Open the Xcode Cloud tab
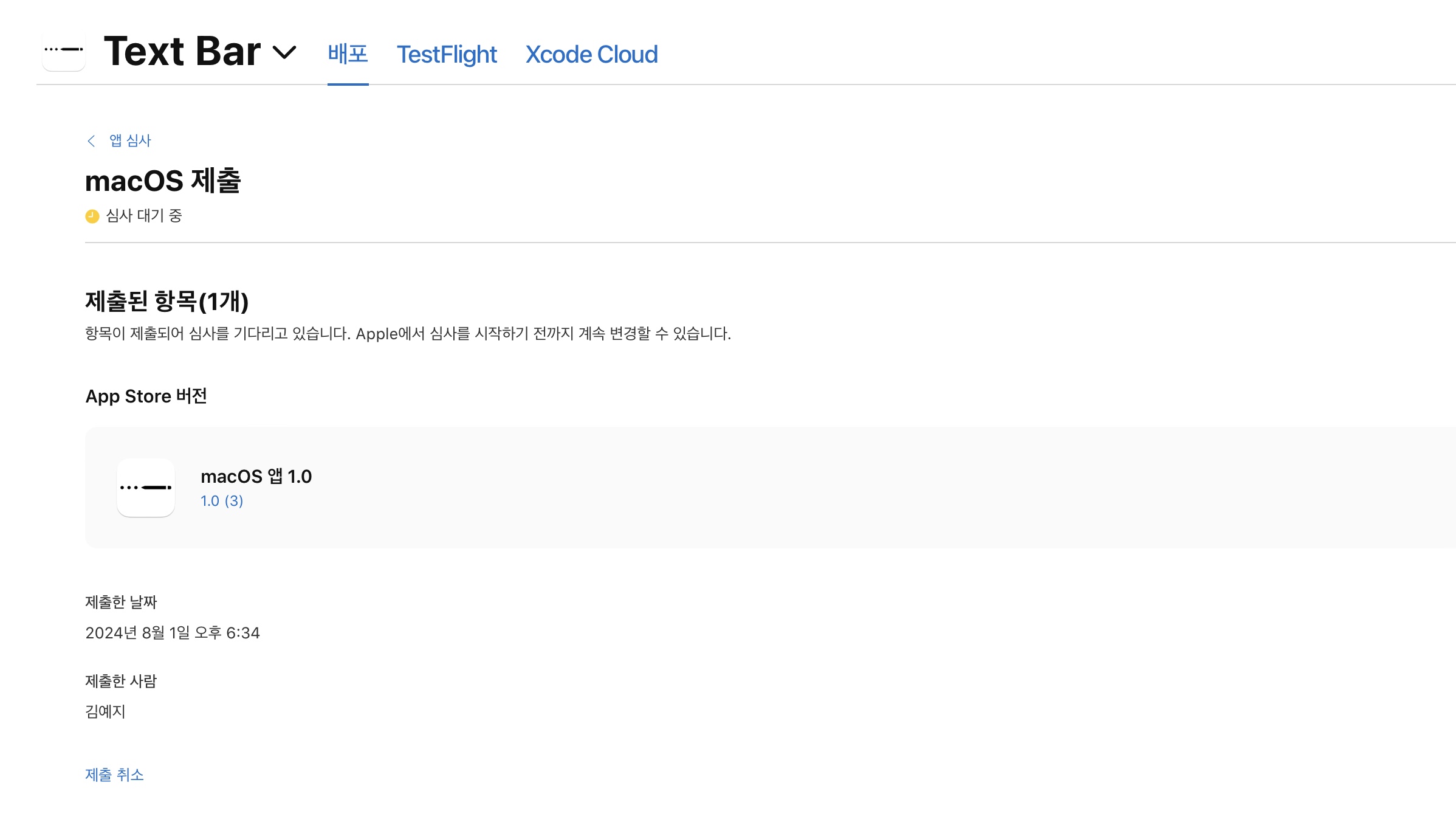This screenshot has height=822, width=1456. click(x=591, y=54)
